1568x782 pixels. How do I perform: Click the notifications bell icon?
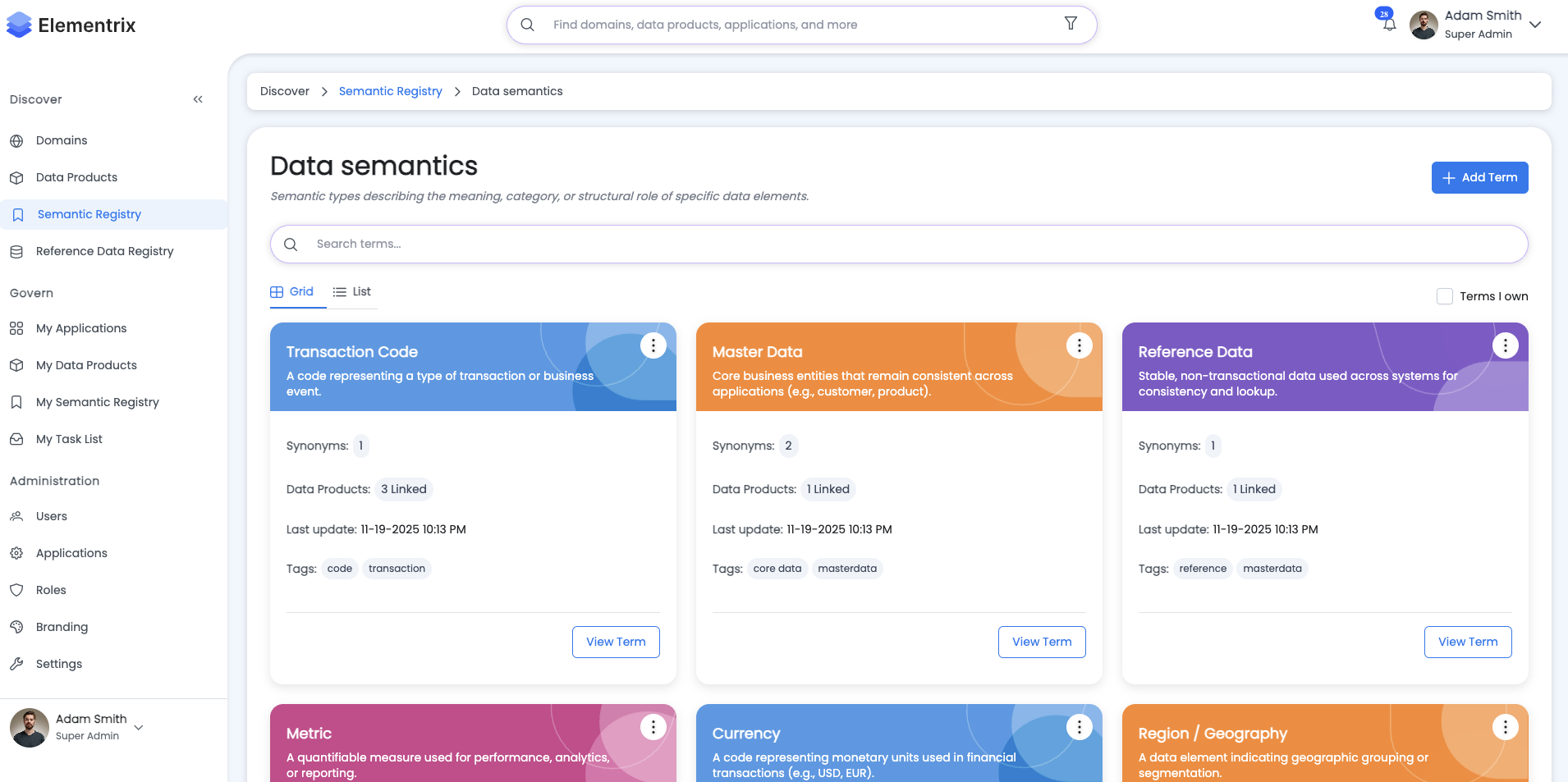1389,25
